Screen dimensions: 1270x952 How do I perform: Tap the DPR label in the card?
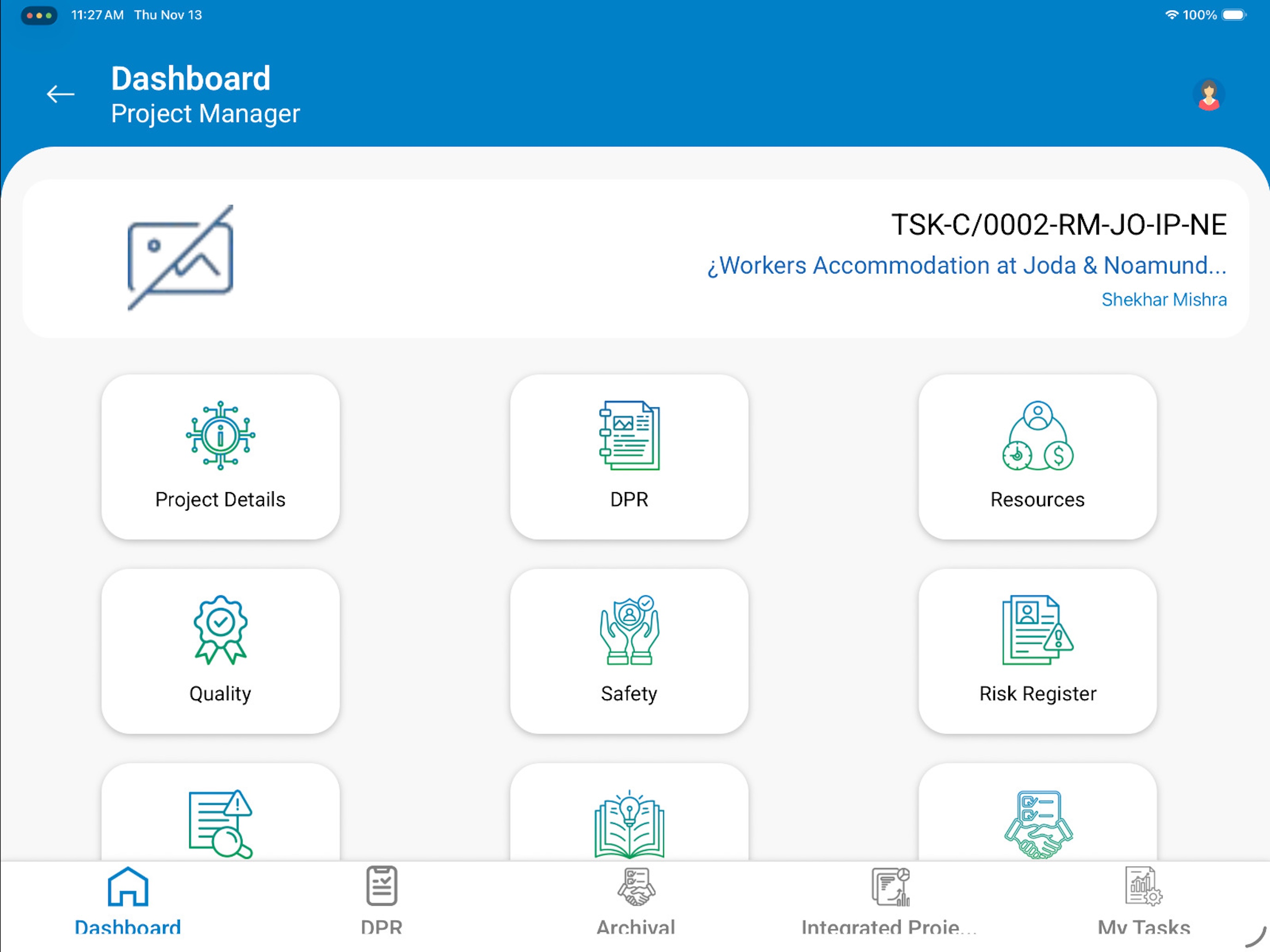click(629, 500)
